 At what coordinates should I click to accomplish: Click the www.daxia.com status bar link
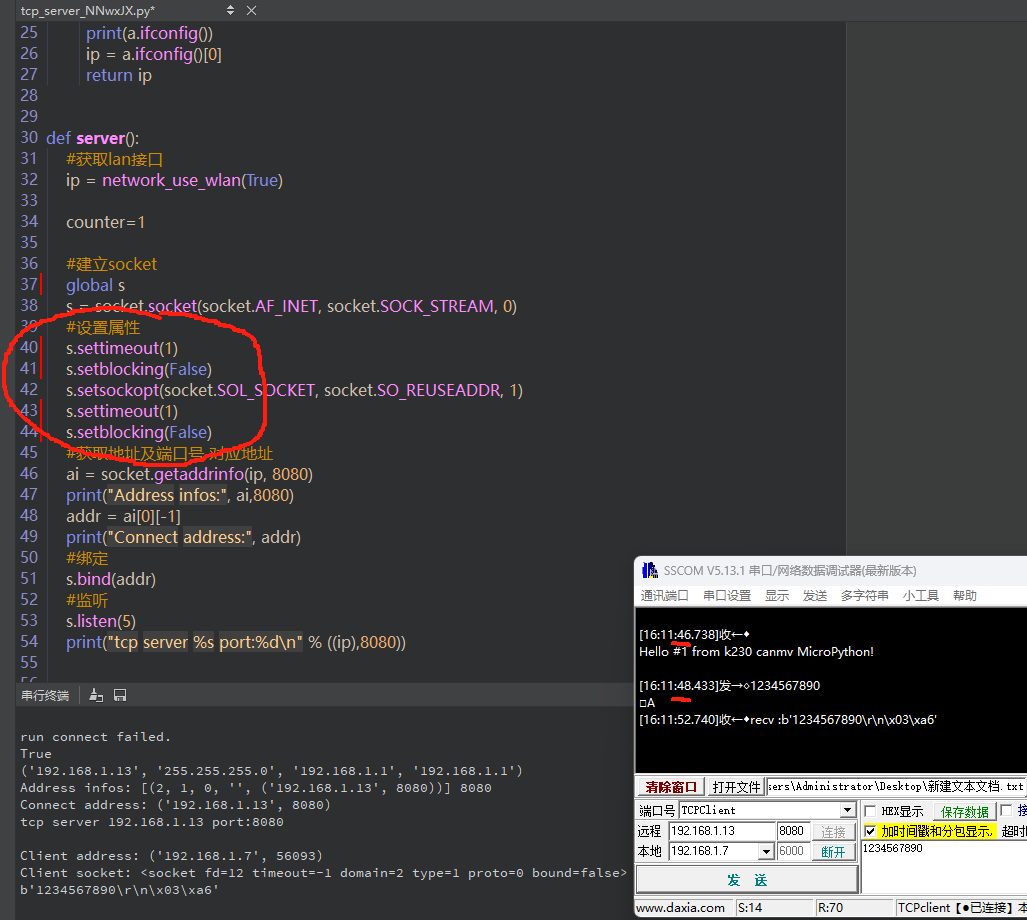[681, 908]
